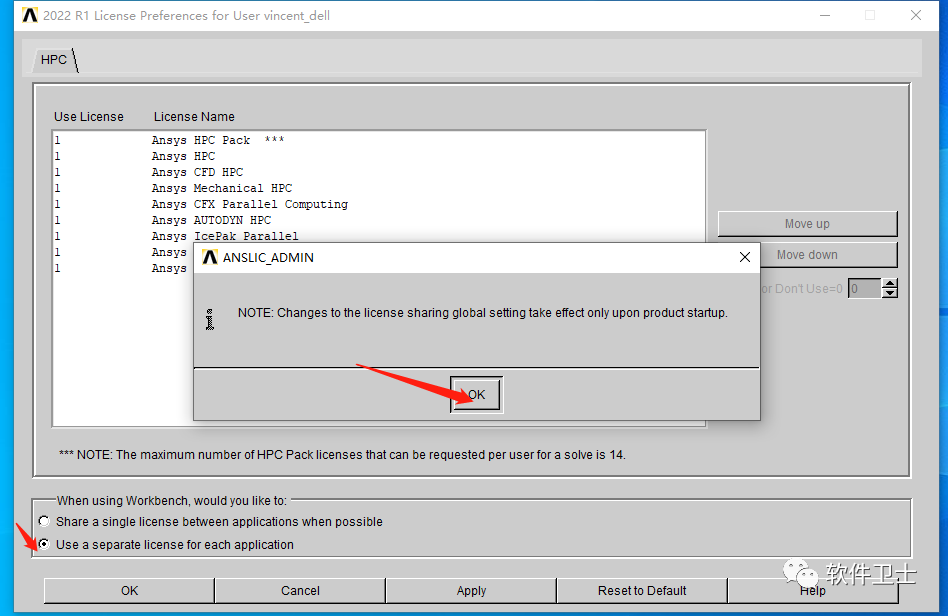Click the Apply button
948x616 pixels.
click(472, 591)
